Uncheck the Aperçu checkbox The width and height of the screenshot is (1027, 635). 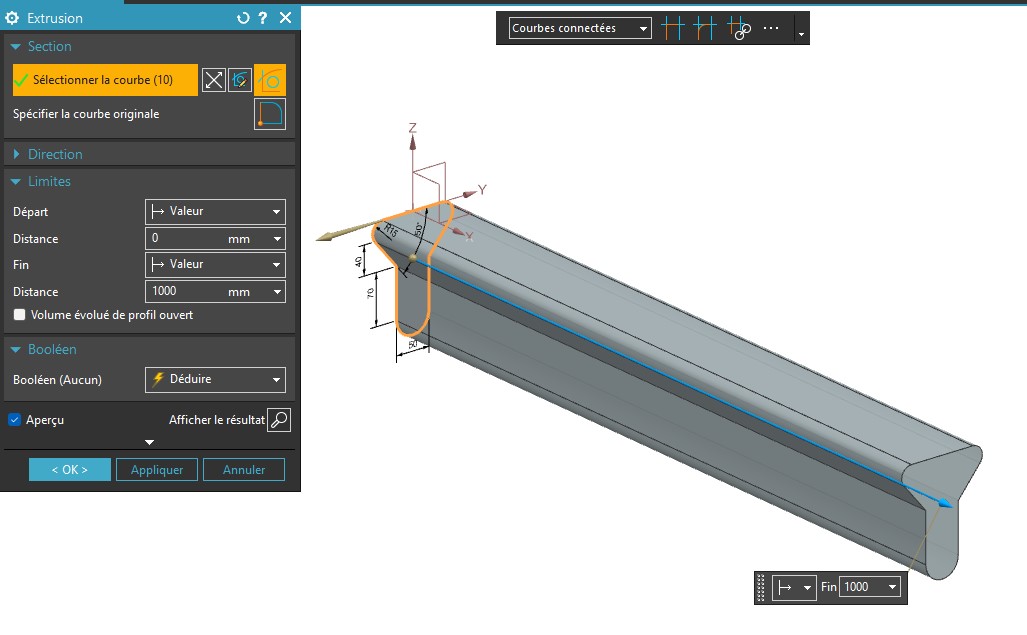coord(14,420)
